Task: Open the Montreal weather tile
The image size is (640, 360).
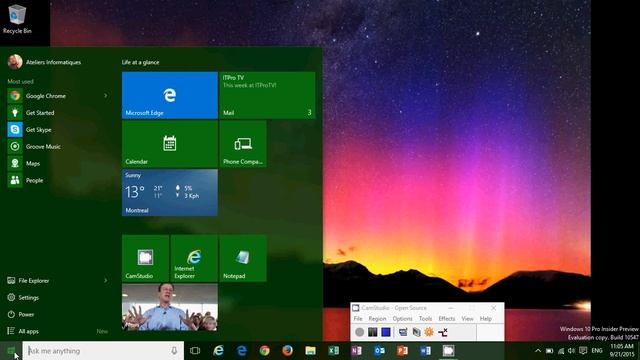Action: click(170, 192)
